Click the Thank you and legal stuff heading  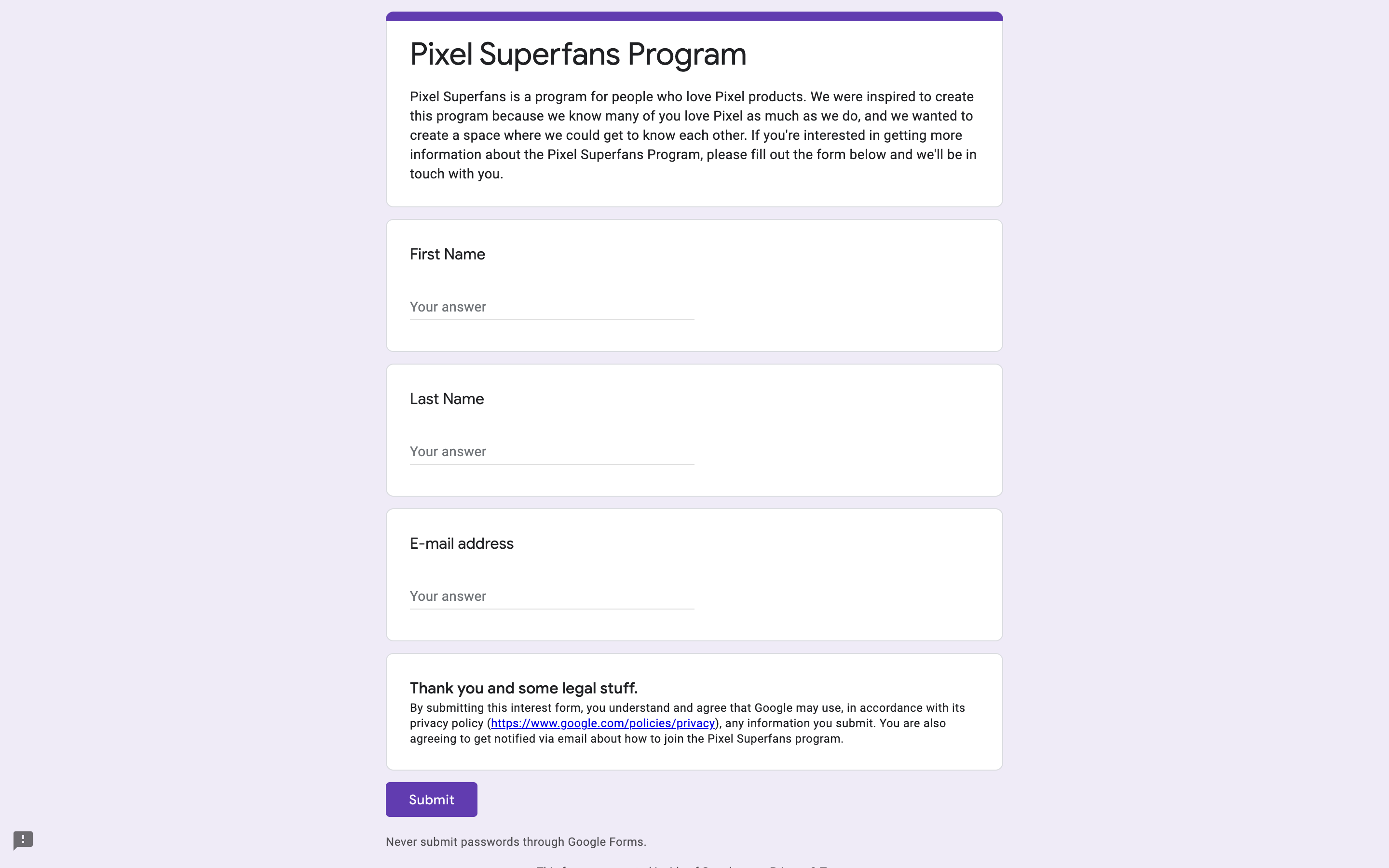[523, 688]
